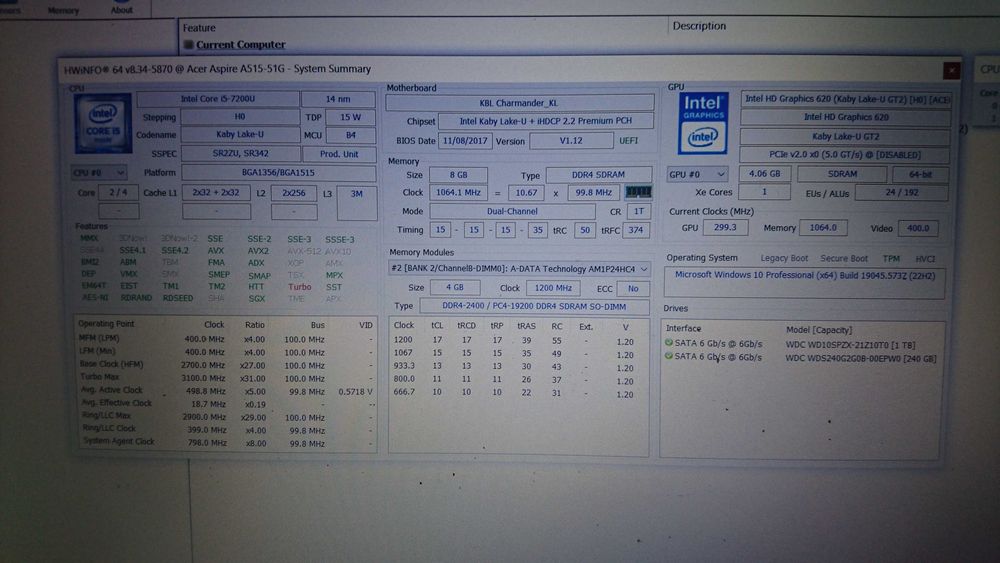Image resolution: width=1000 pixels, height=563 pixels.
Task: Click the DDR4-2400 / PC4-19200 type field
Action: point(534,306)
